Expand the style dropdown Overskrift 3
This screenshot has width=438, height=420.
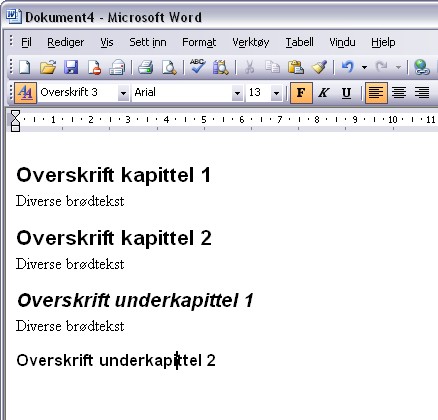[123, 93]
